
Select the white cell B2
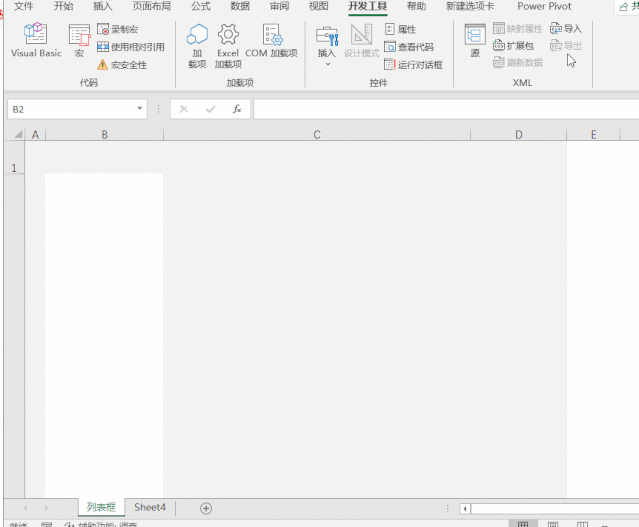(x=104, y=335)
